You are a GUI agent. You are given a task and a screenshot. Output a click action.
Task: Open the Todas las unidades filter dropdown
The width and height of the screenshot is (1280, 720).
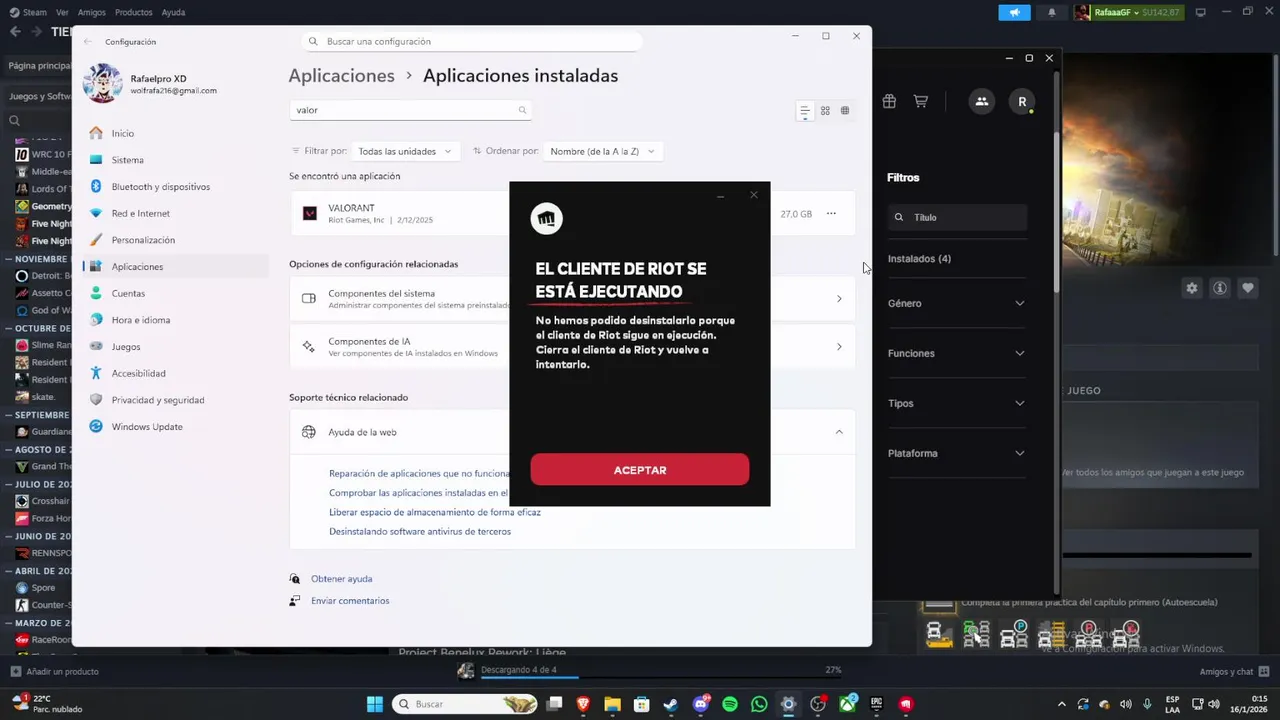[405, 151]
